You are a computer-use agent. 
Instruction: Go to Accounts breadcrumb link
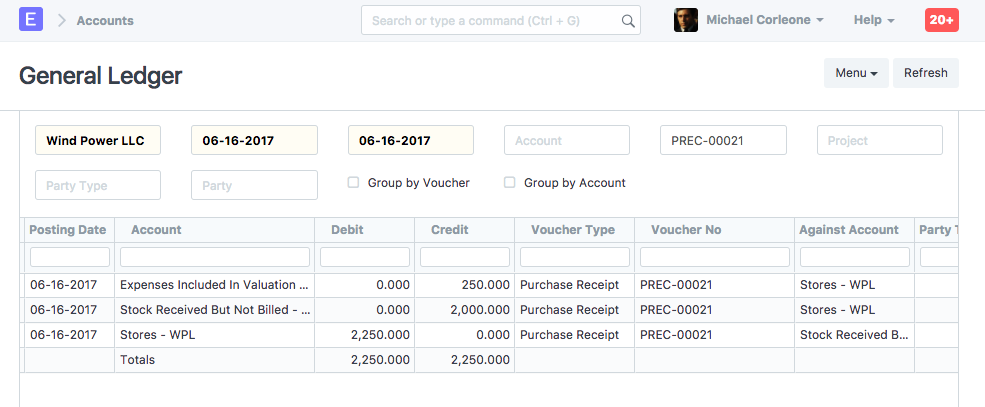click(x=105, y=20)
